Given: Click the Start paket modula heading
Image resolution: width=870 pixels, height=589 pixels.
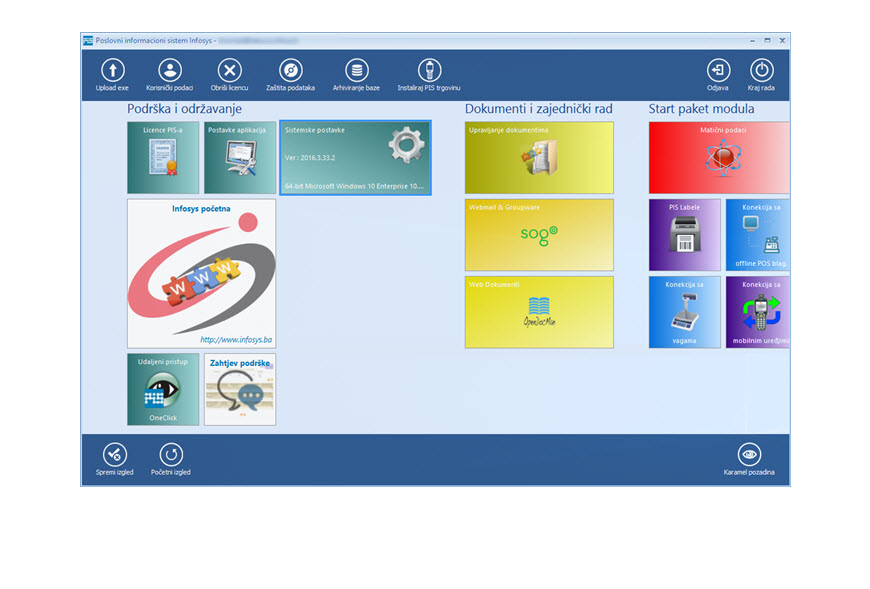Looking at the screenshot, I should 701,109.
